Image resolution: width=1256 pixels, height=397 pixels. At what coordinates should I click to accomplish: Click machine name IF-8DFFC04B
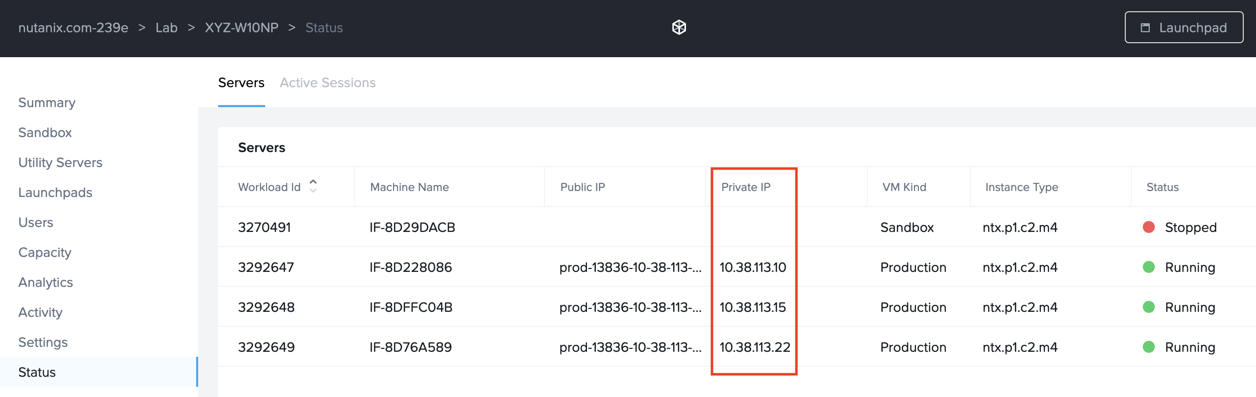coord(411,307)
